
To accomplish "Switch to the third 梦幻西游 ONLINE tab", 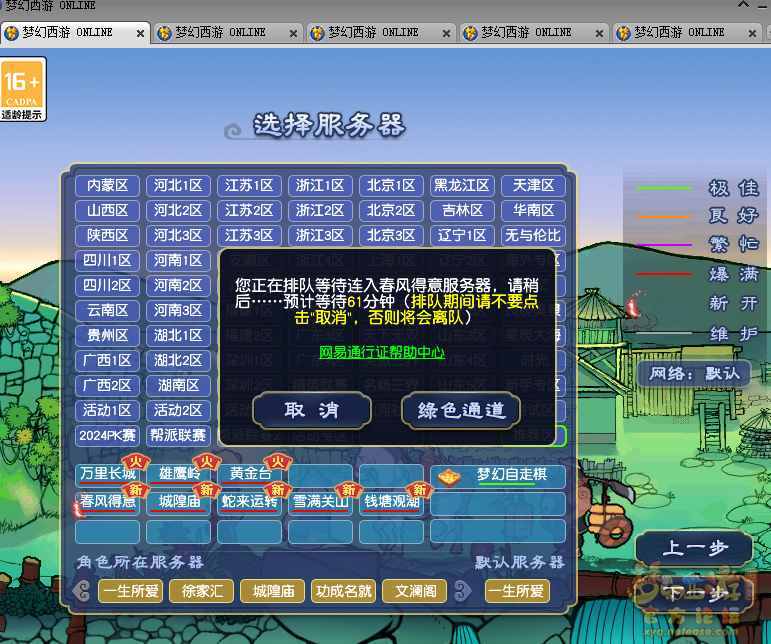I will [381, 33].
